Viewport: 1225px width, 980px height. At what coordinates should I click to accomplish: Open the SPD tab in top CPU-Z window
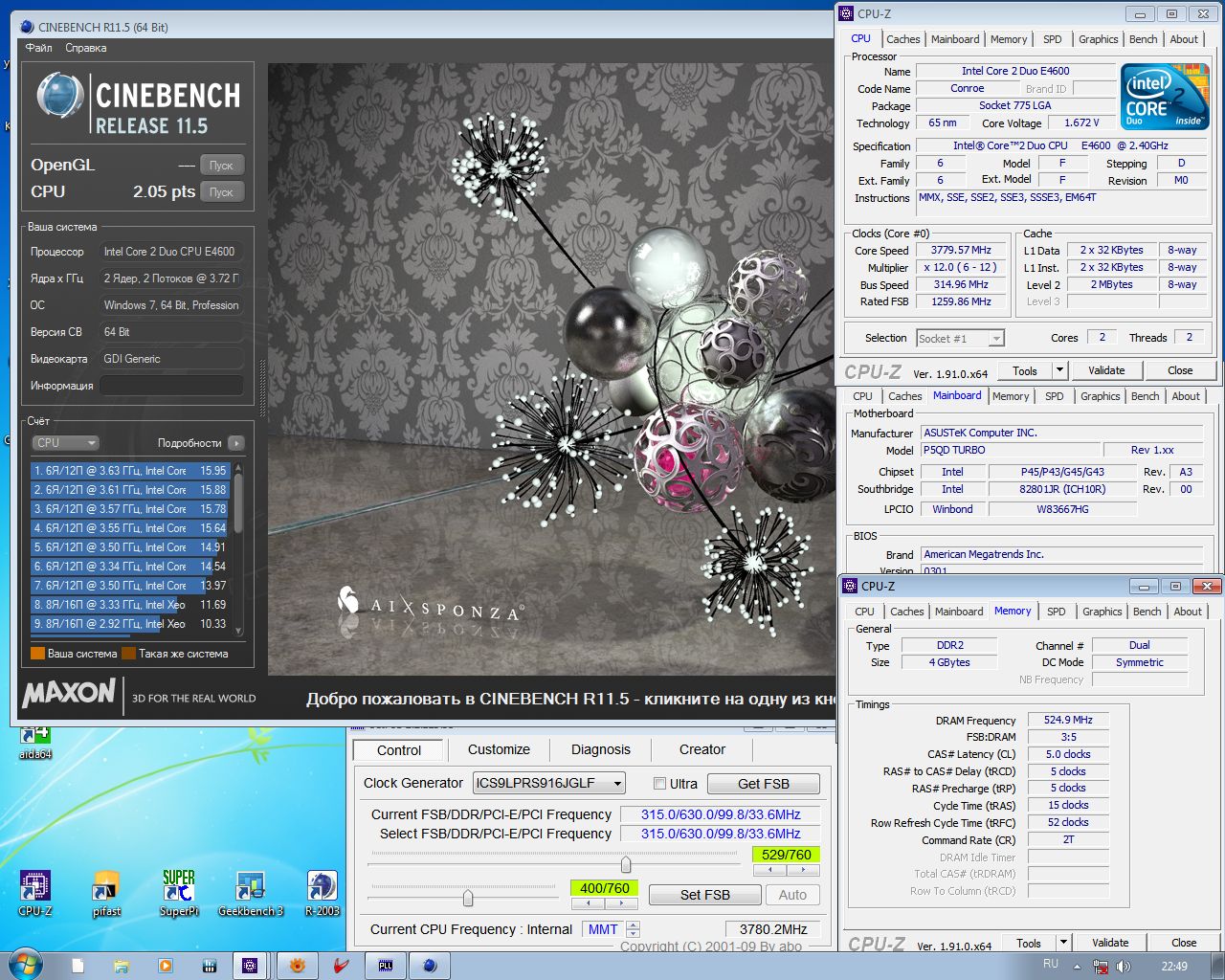pyautogui.click(x=1053, y=39)
